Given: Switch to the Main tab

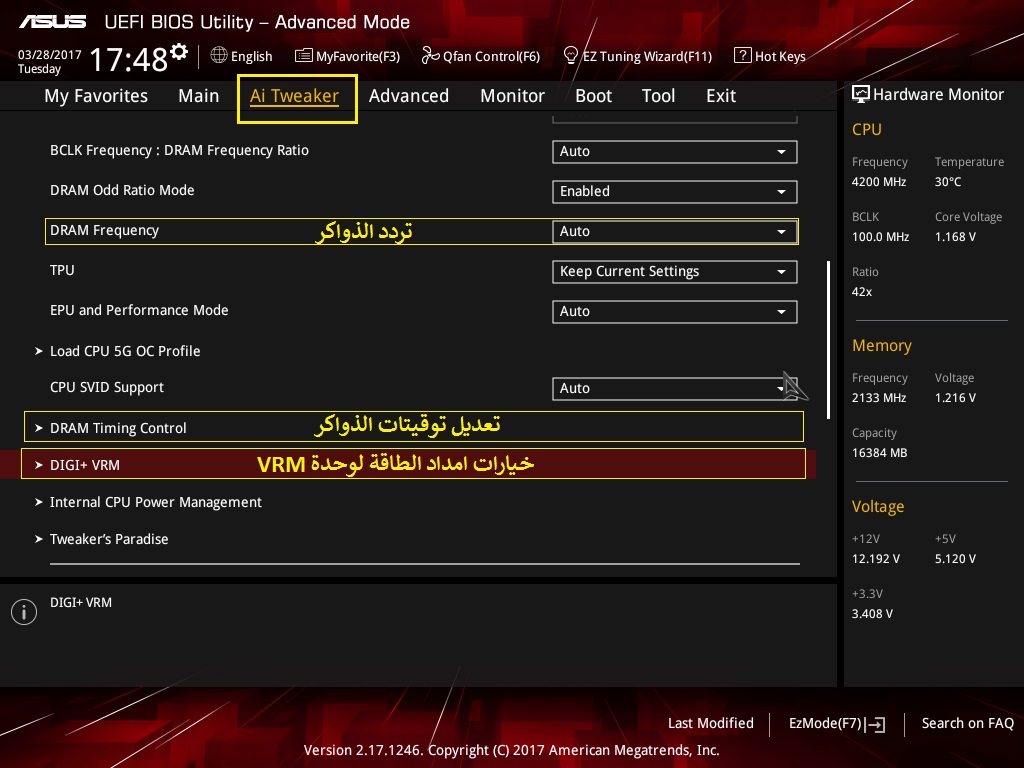Looking at the screenshot, I should [199, 96].
